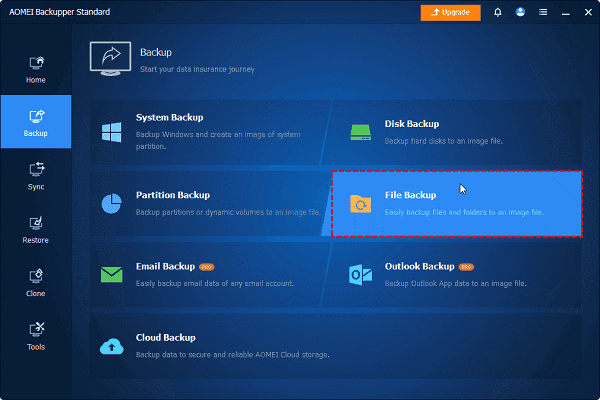The width and height of the screenshot is (600, 400).
Task: Click the folder File Backup icon
Action: [x=360, y=204]
